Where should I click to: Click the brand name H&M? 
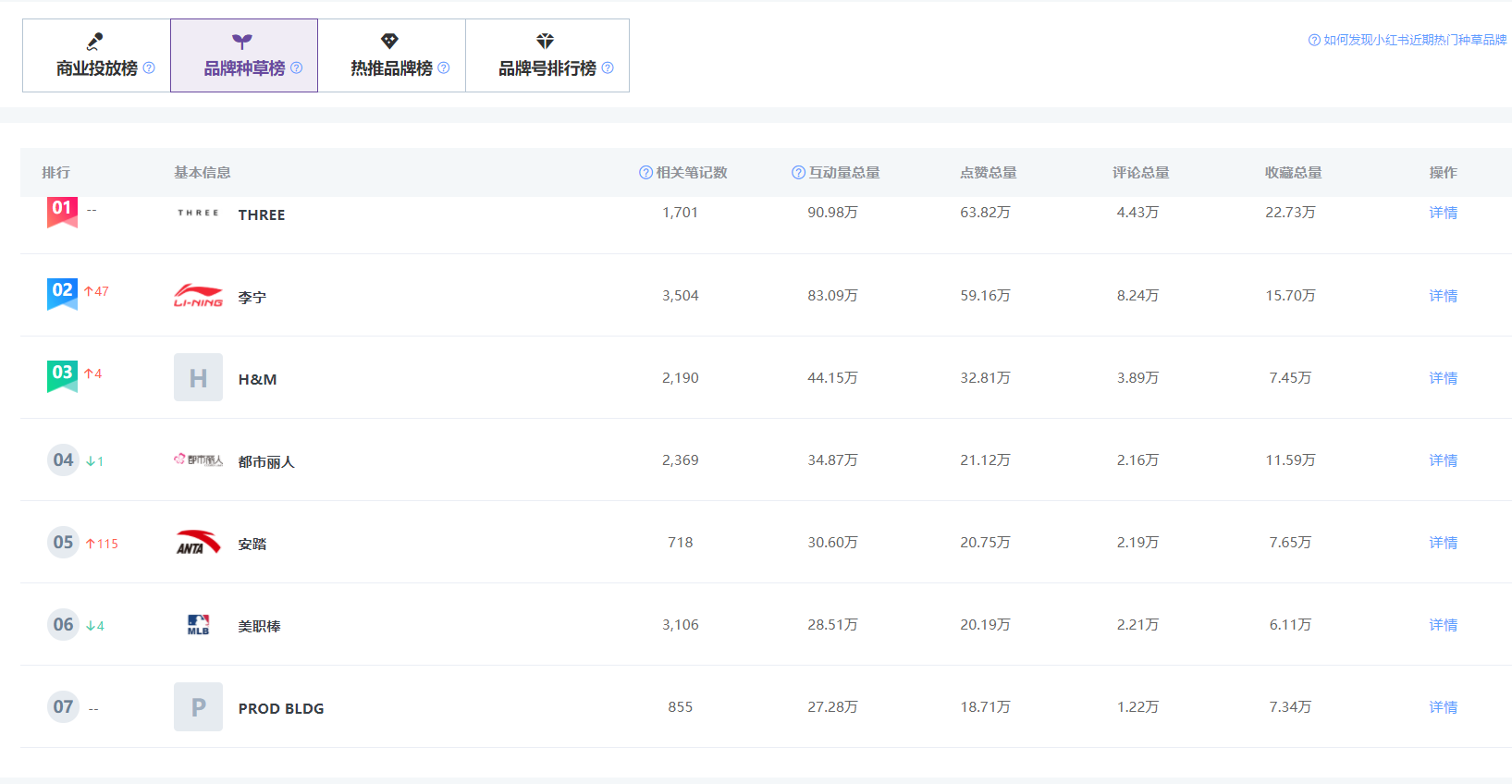pos(257,380)
